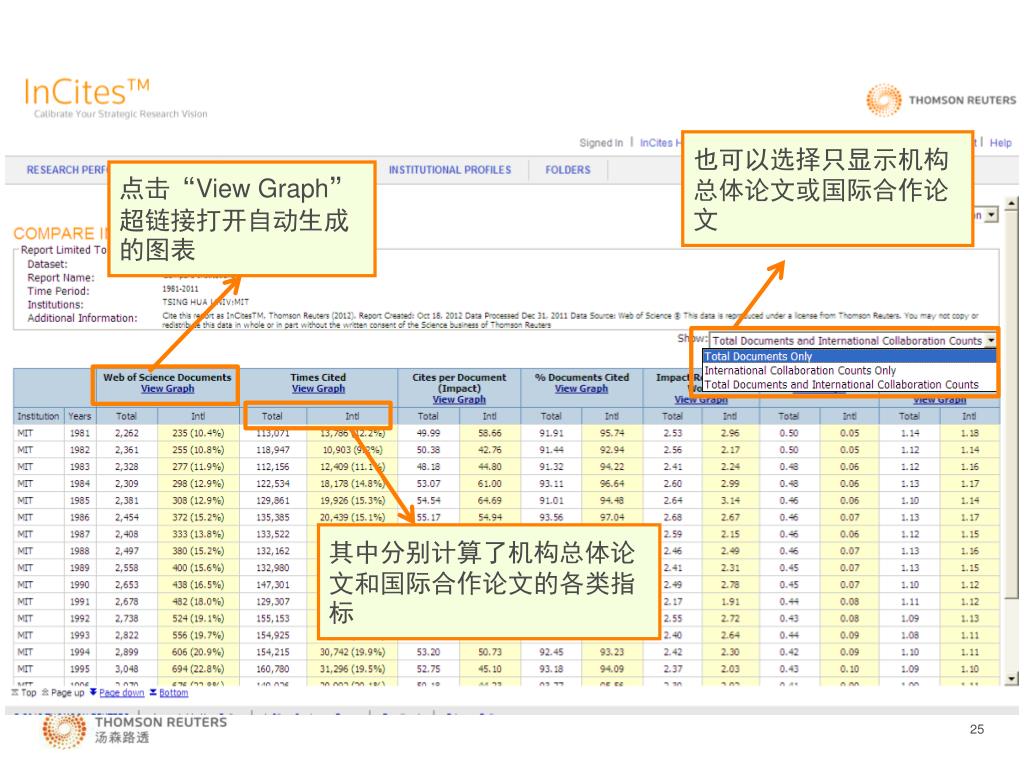Click the Page down link
The height and width of the screenshot is (768, 1024).
[121, 693]
